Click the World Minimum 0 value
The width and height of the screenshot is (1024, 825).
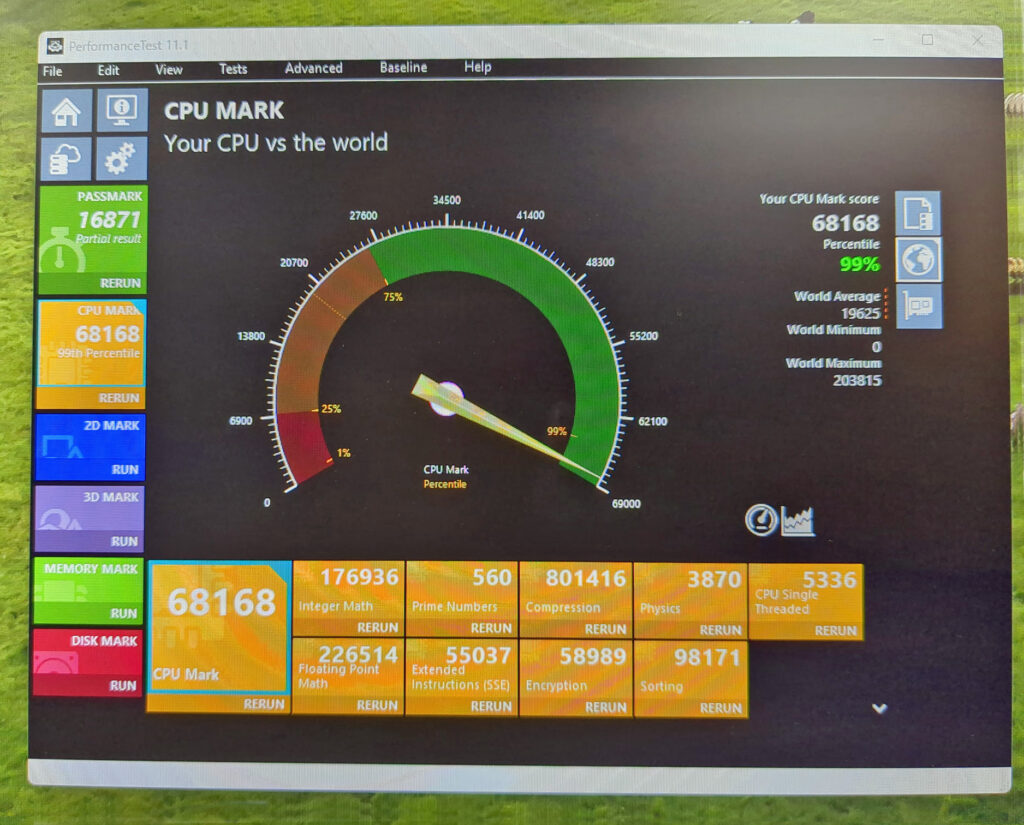(x=876, y=347)
